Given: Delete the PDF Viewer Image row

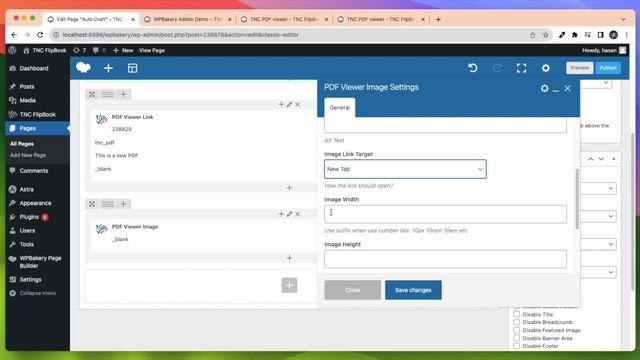Looking at the screenshot, I should [x=298, y=214].
